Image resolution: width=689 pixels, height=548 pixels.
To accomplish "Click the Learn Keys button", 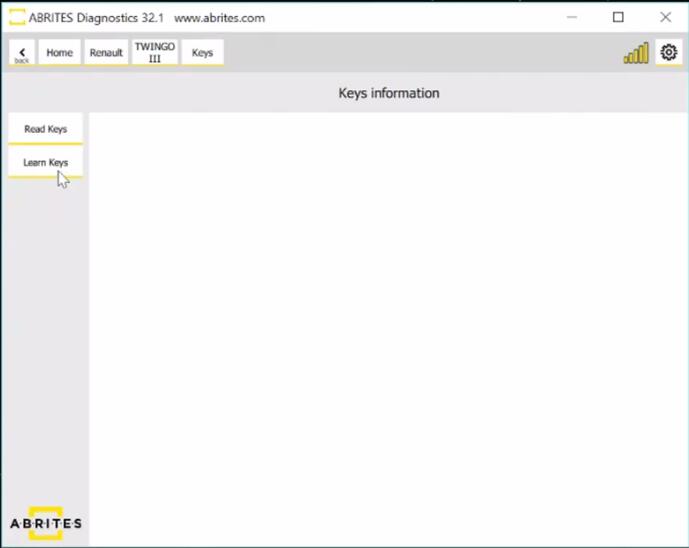I will (45, 163).
